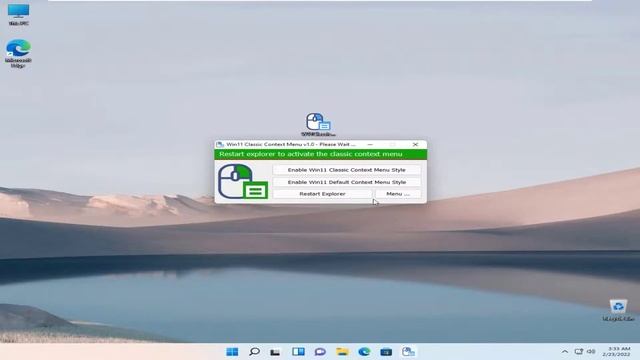The width and height of the screenshot is (640, 360).
Task: Close the Win11 Classic Context Menu window
Action: coord(415,144)
